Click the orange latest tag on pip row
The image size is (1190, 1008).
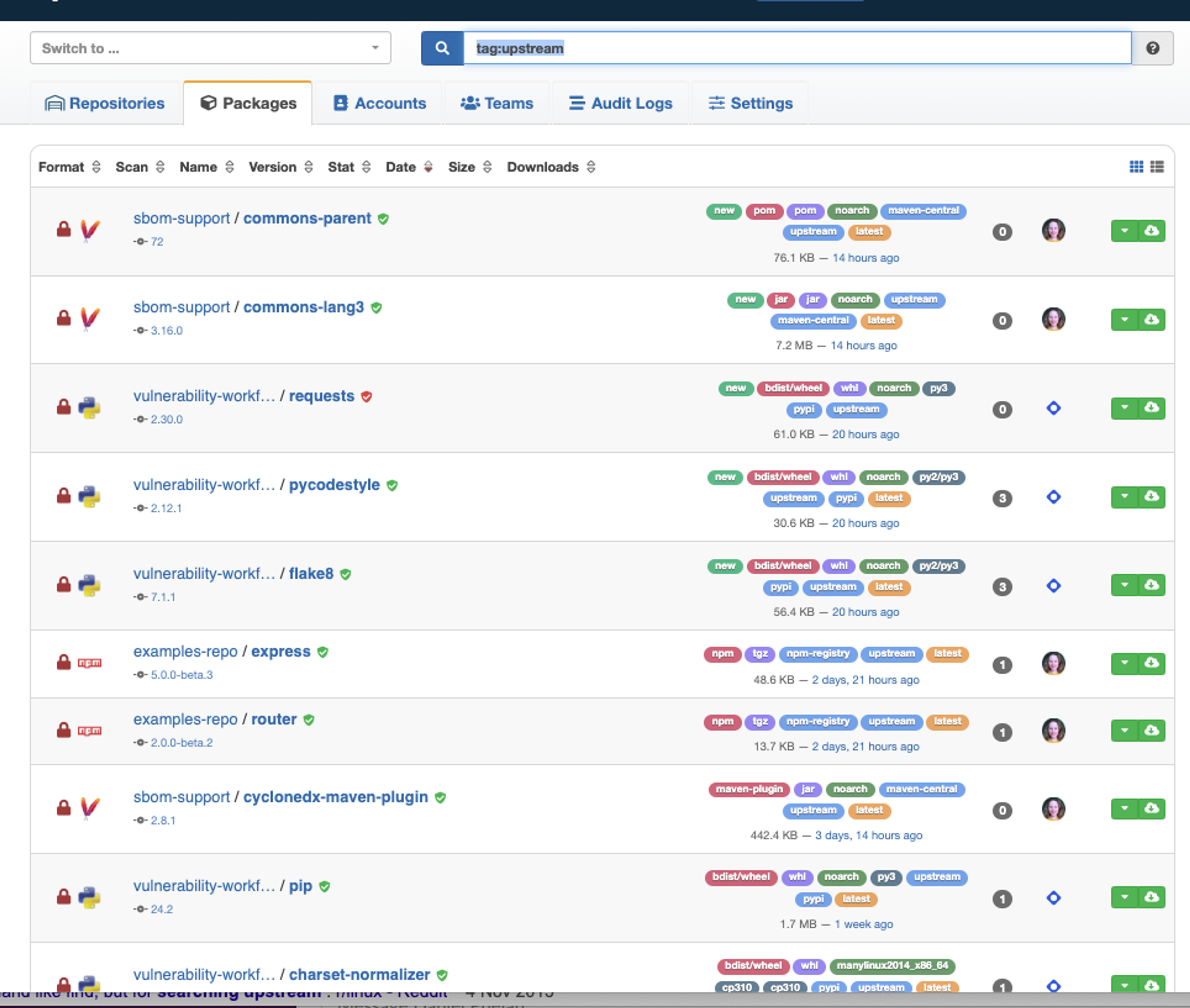856,899
